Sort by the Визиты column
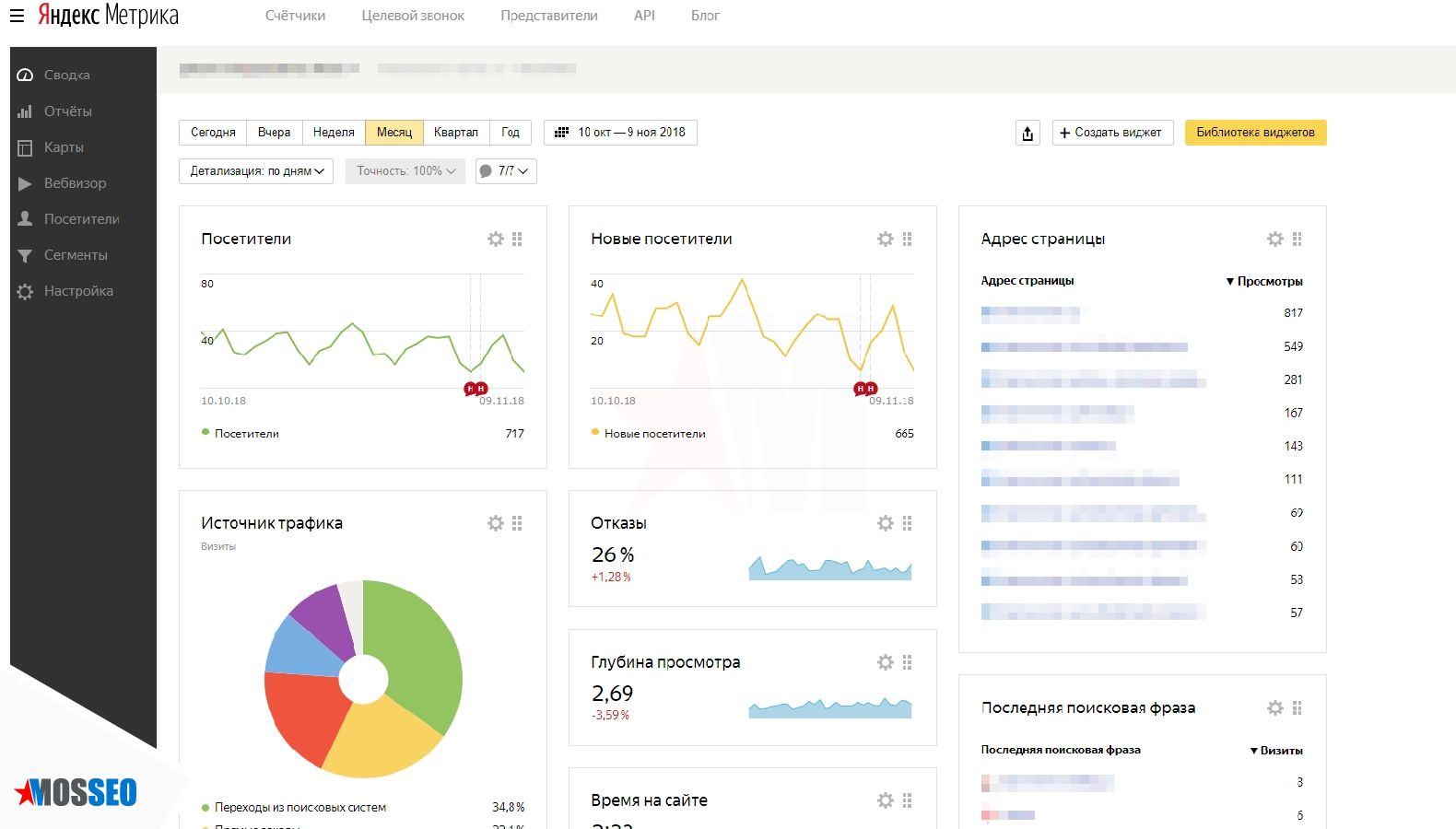The height and width of the screenshot is (829, 1456). click(x=1276, y=751)
